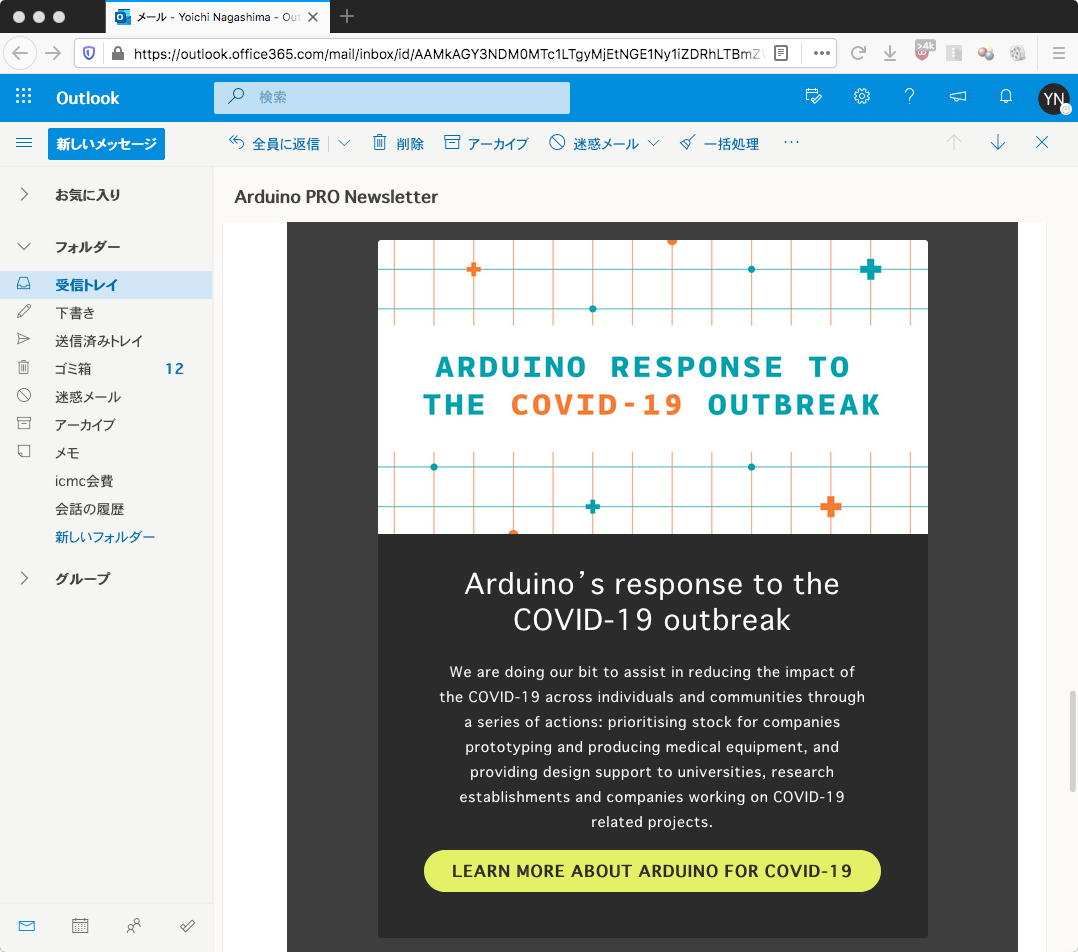Toggle reader view icon in address bar

(781, 53)
